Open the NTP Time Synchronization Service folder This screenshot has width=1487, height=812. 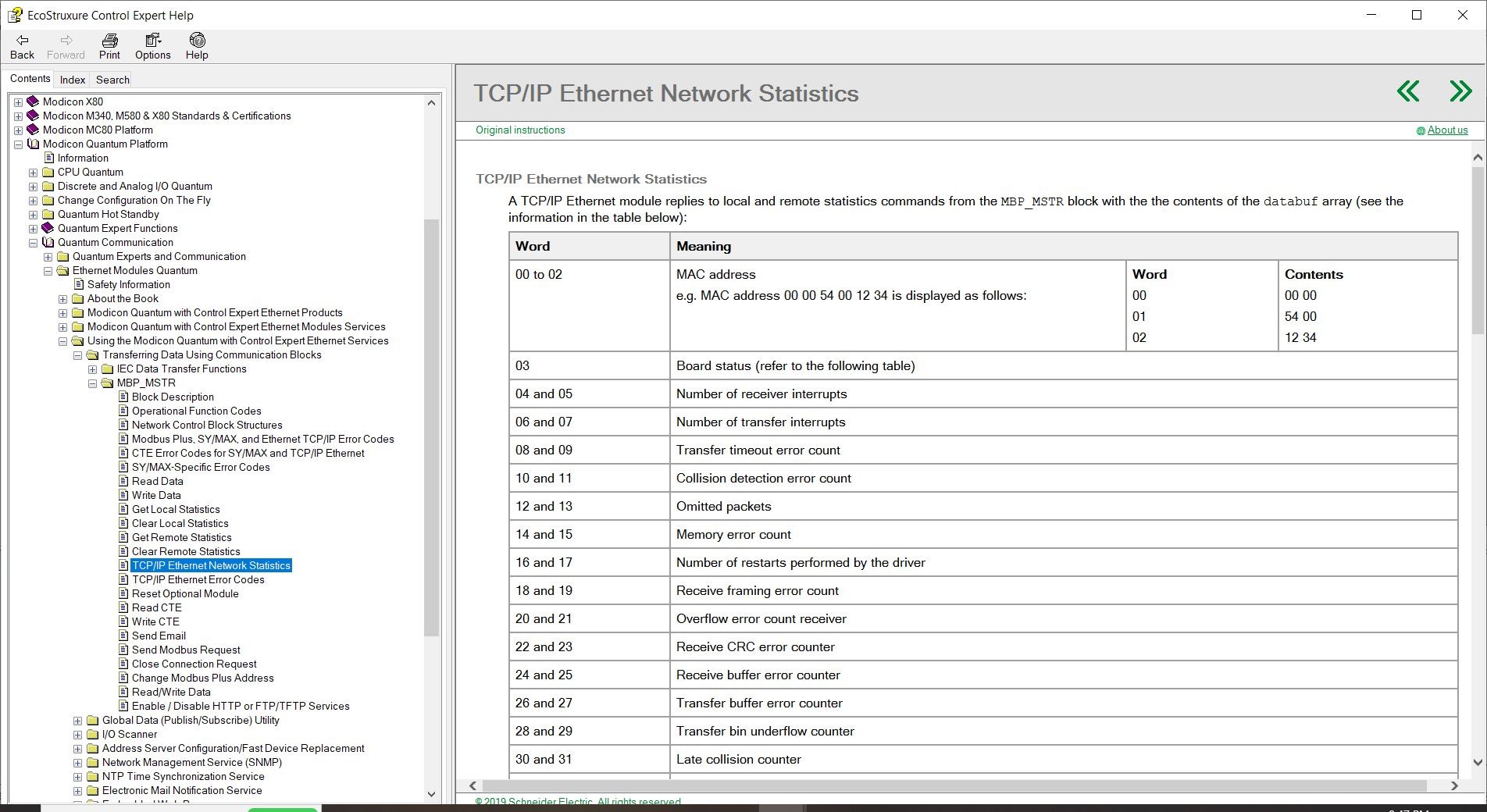coord(184,776)
